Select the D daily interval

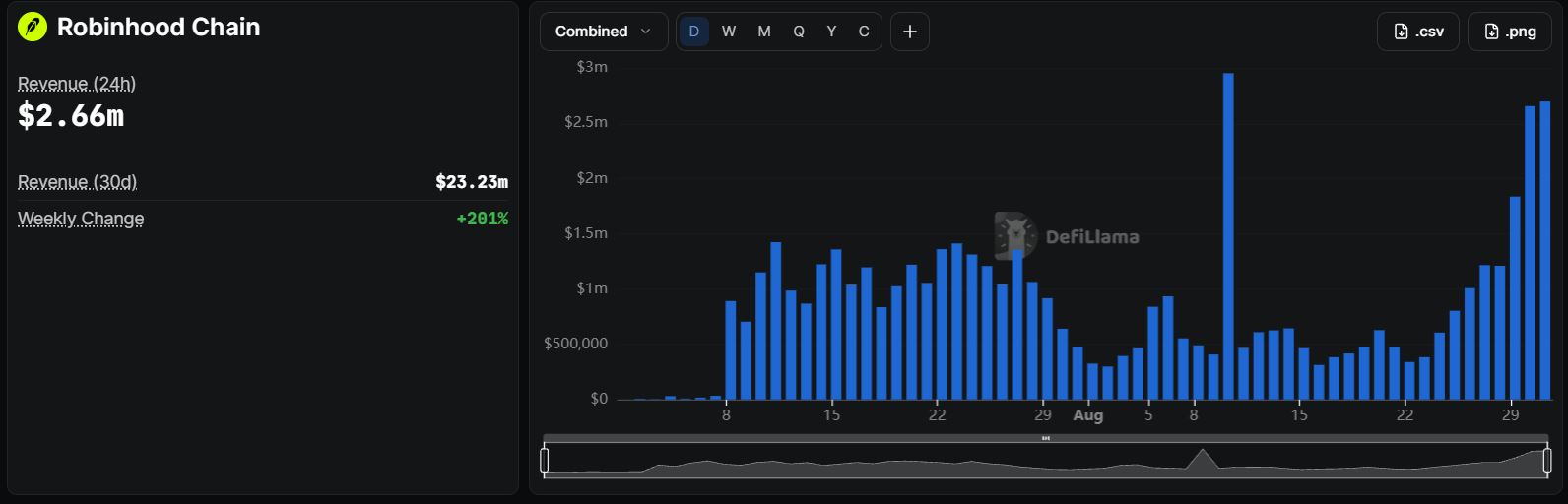[693, 31]
